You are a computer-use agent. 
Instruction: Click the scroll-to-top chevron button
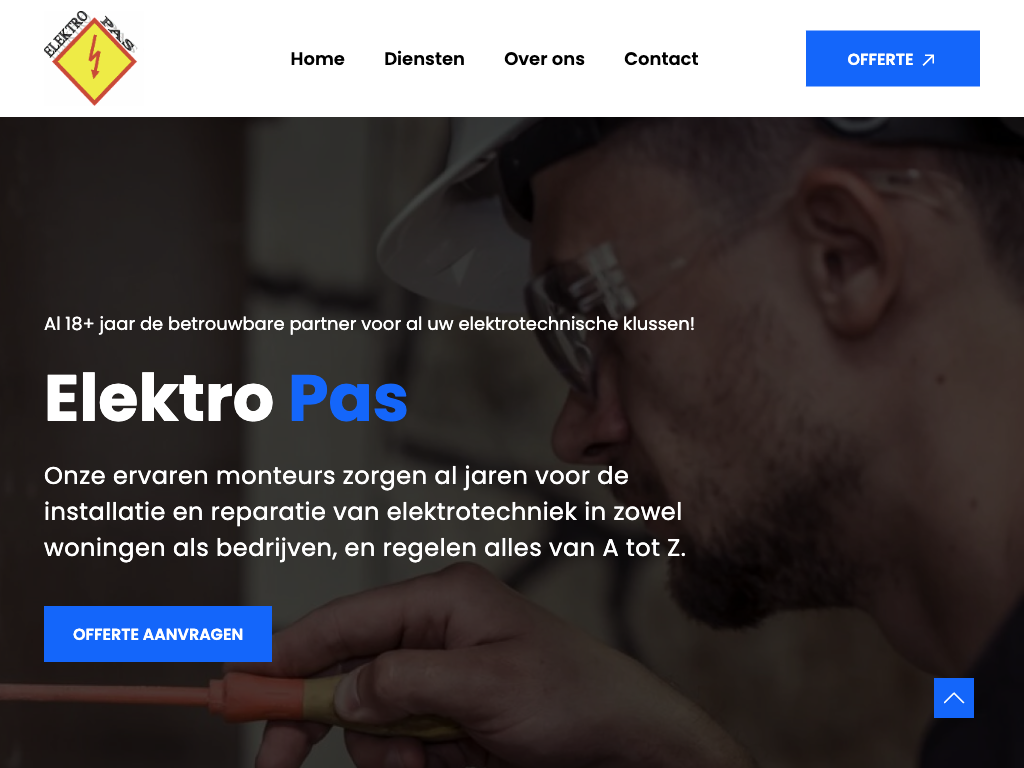tap(953, 697)
